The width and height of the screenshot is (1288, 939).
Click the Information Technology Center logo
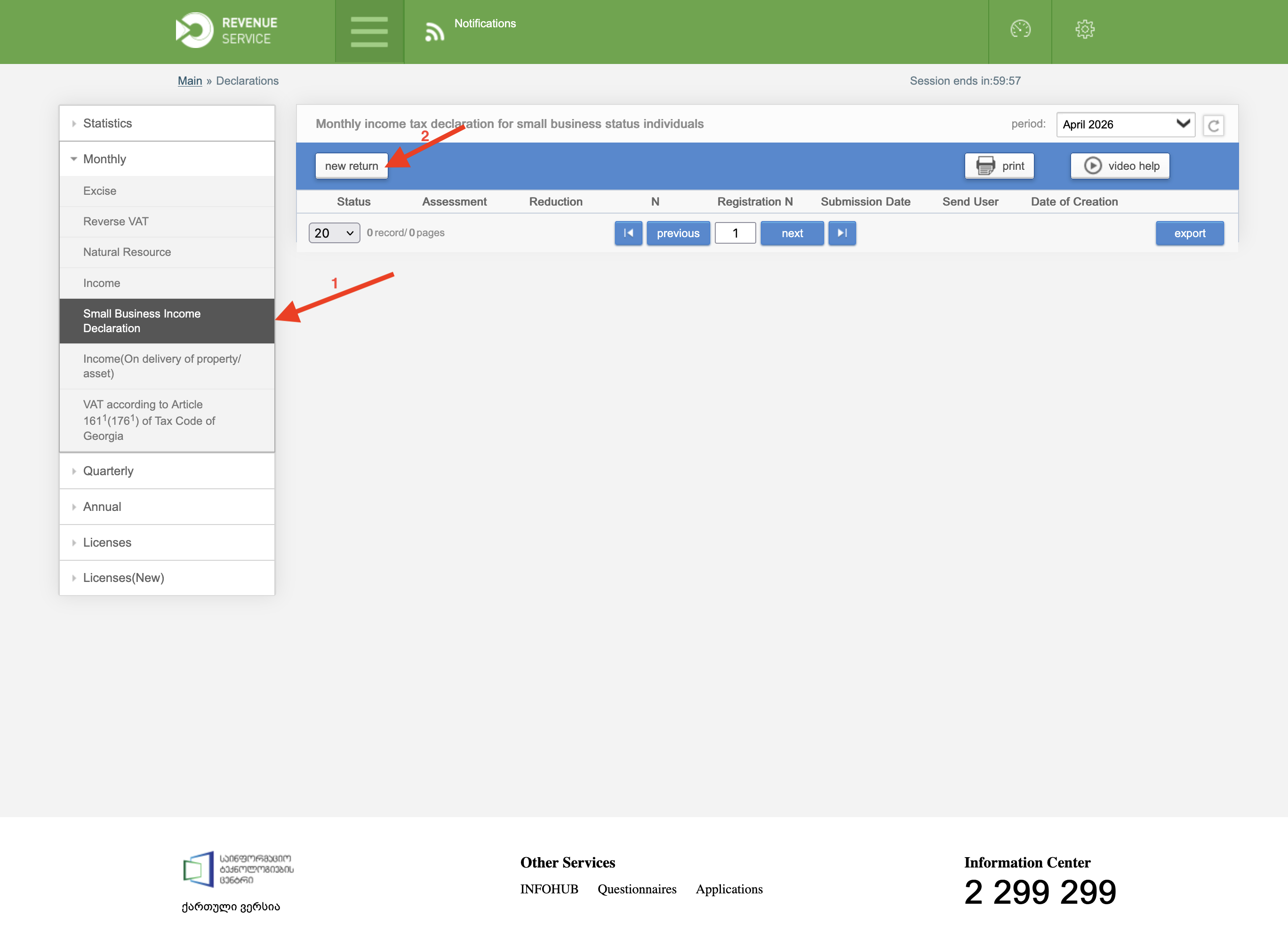[x=238, y=868]
